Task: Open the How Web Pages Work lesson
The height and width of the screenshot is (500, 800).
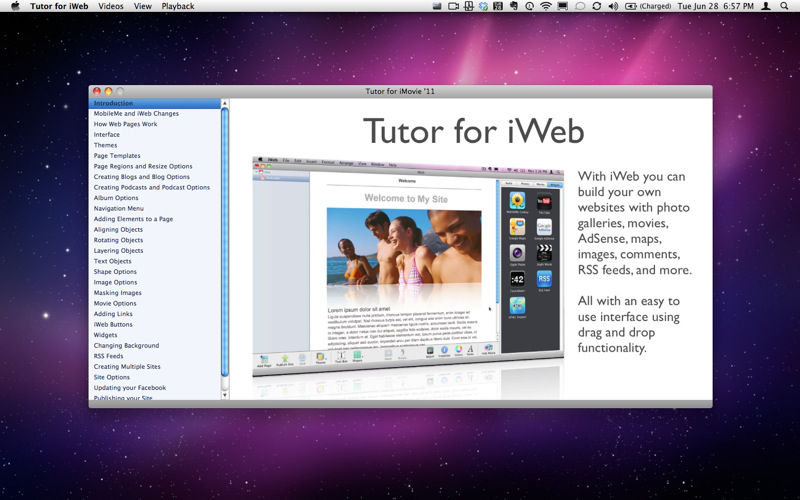Action: tap(126, 124)
